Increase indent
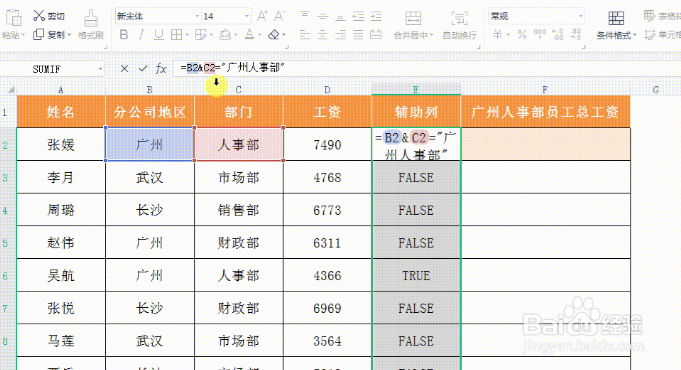 (376, 16)
